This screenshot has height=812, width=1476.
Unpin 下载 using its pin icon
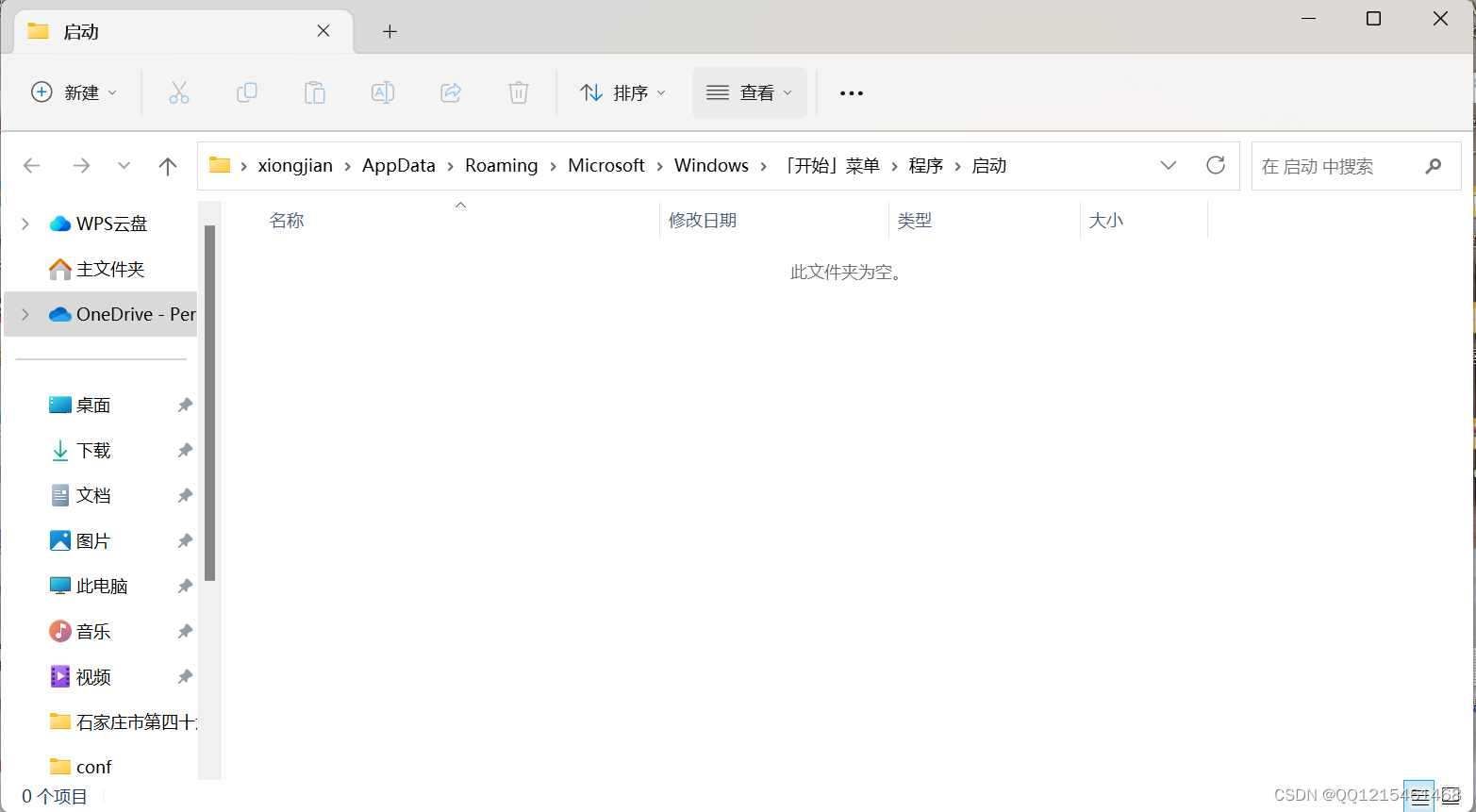(185, 450)
